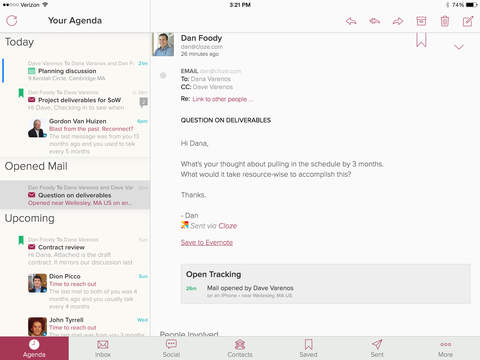
Task: Open the Sent tab paper plane
Action: pos(377,348)
